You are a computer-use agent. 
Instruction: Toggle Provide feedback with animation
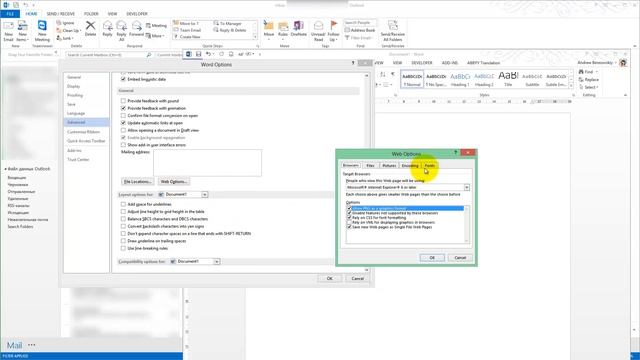coord(123,108)
